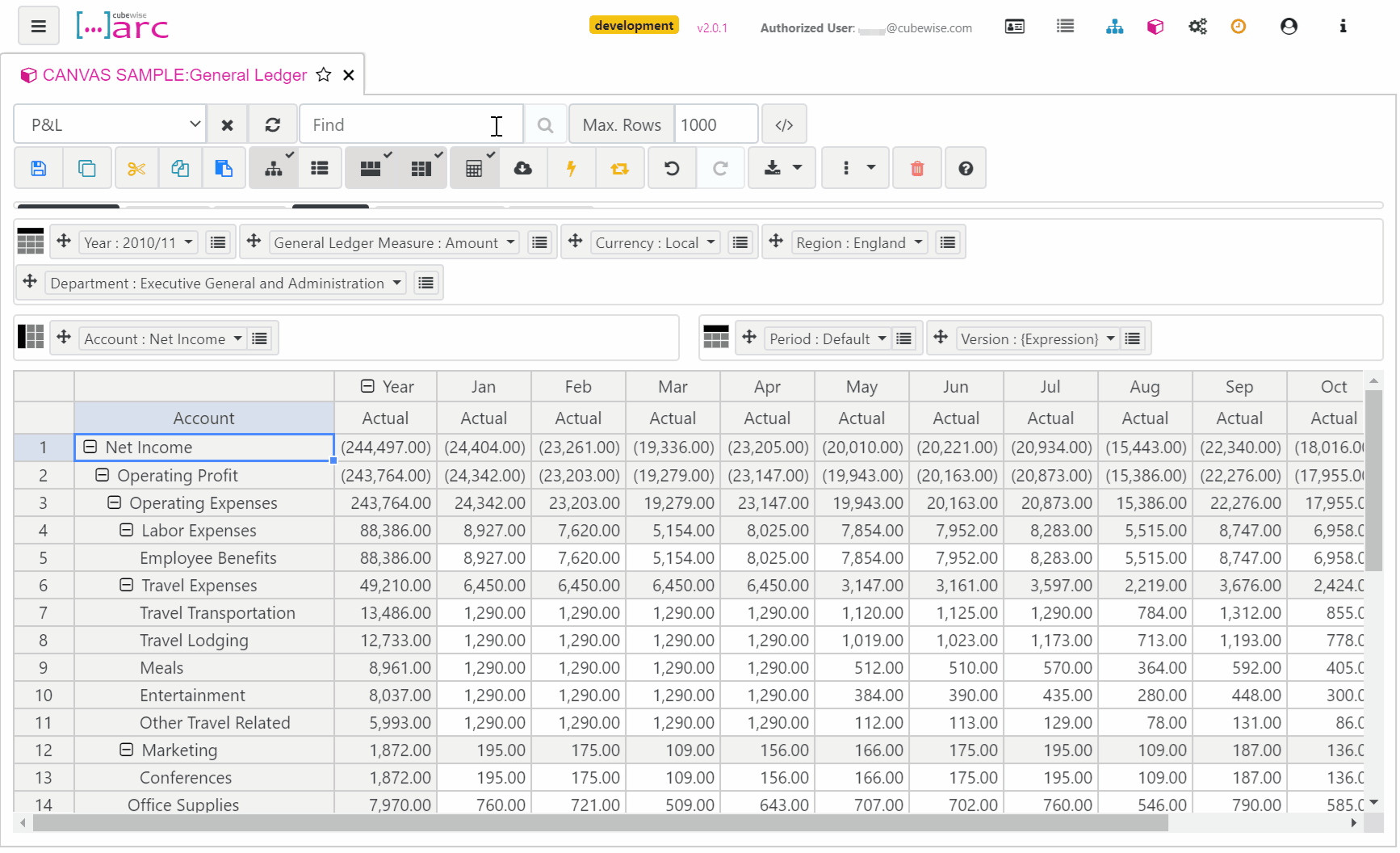Click the cloud download icon
This screenshot has height=853, width=1400.
pyautogui.click(x=523, y=168)
